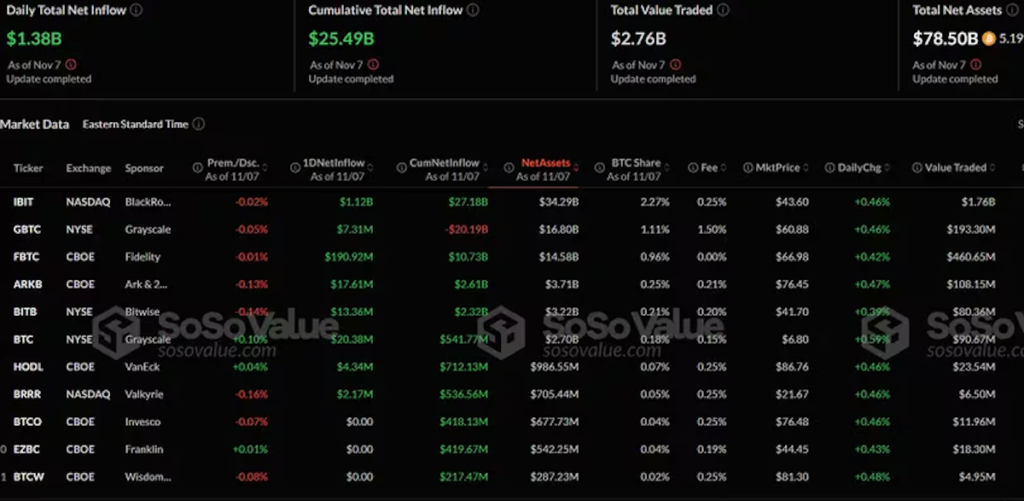Click the NetAssets column header label
Screen dimensions: 1024x501
click(x=545, y=163)
